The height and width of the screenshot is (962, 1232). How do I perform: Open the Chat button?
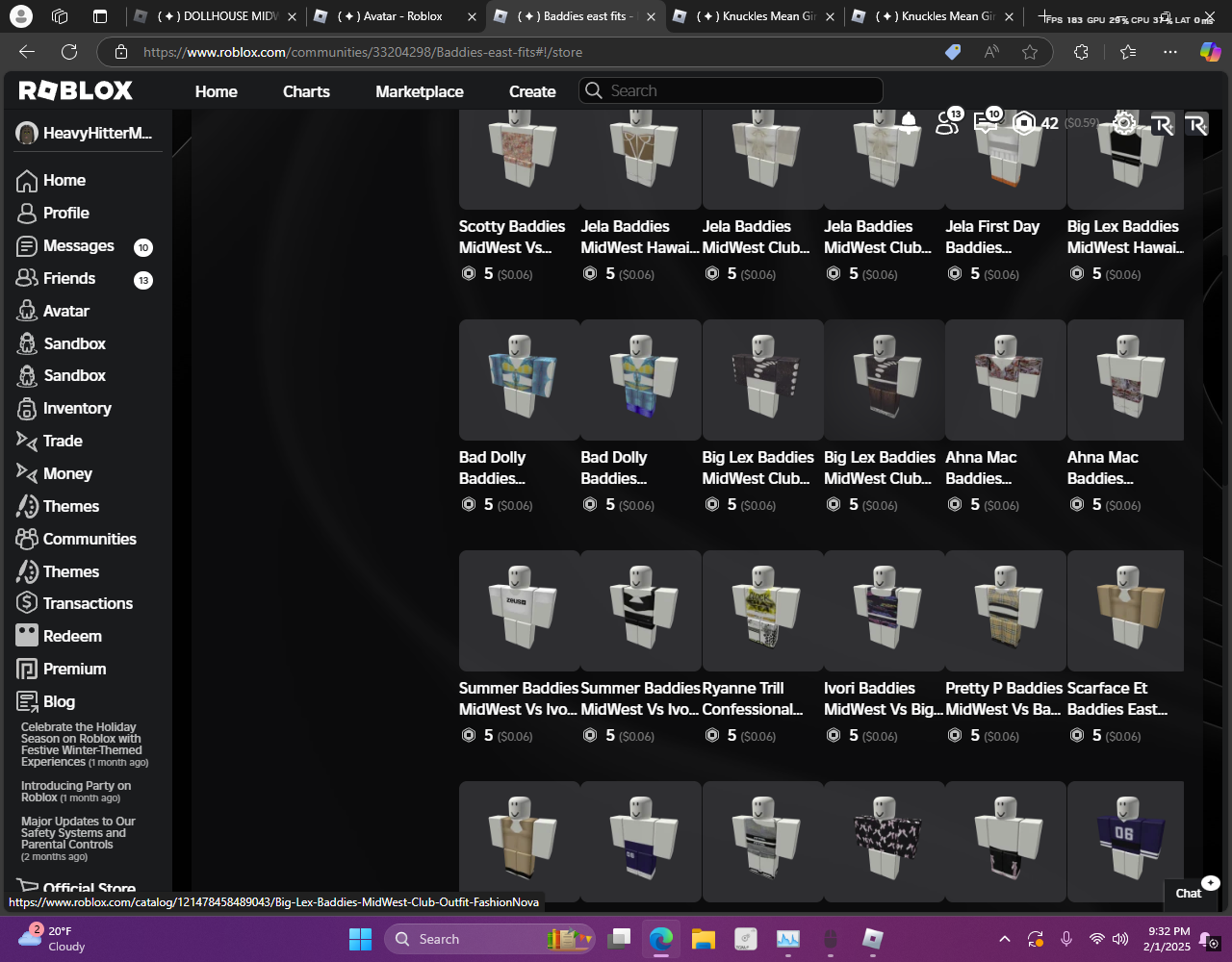pyautogui.click(x=1191, y=892)
